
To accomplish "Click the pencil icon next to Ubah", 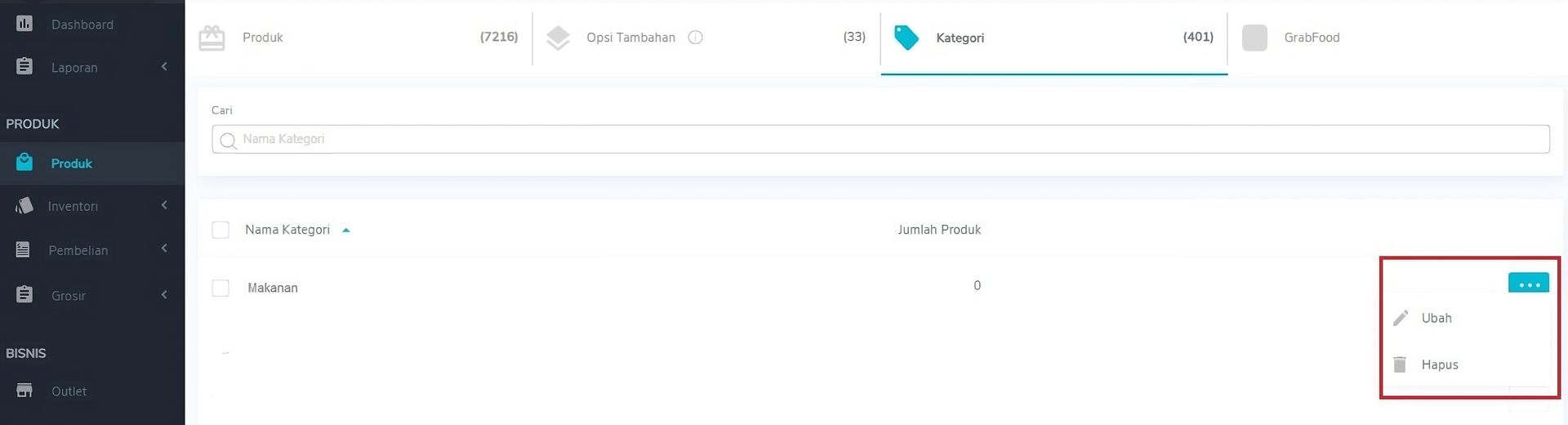I will (1401, 318).
